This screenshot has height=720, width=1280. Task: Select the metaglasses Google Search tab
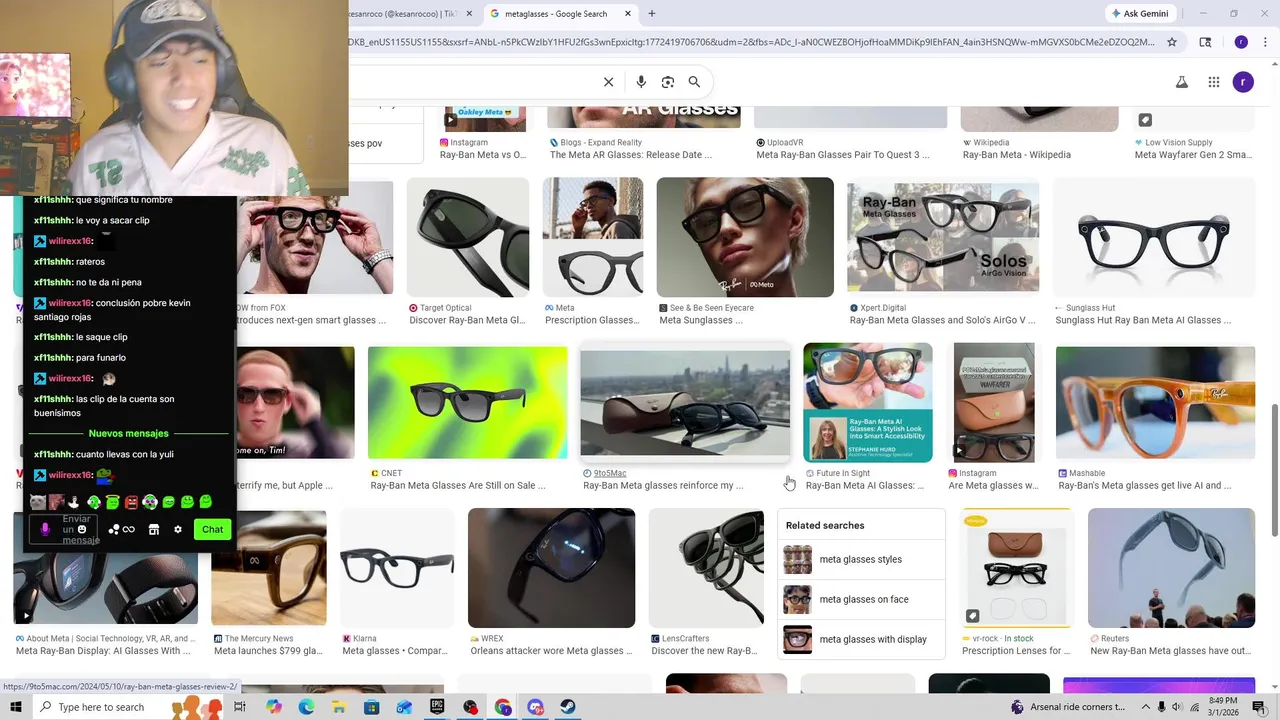(560, 14)
